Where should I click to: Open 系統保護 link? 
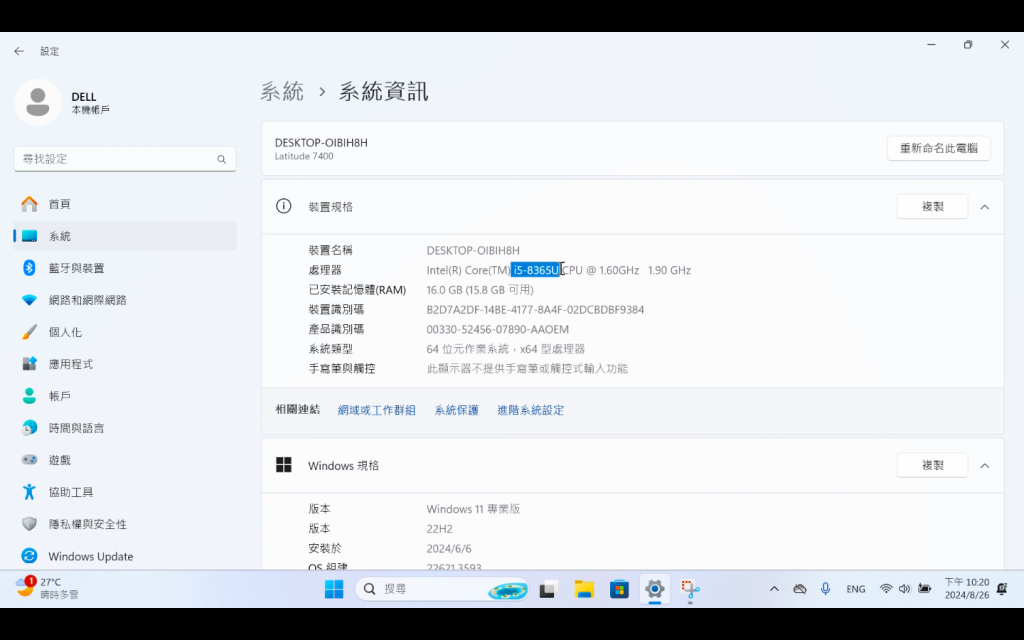456,410
